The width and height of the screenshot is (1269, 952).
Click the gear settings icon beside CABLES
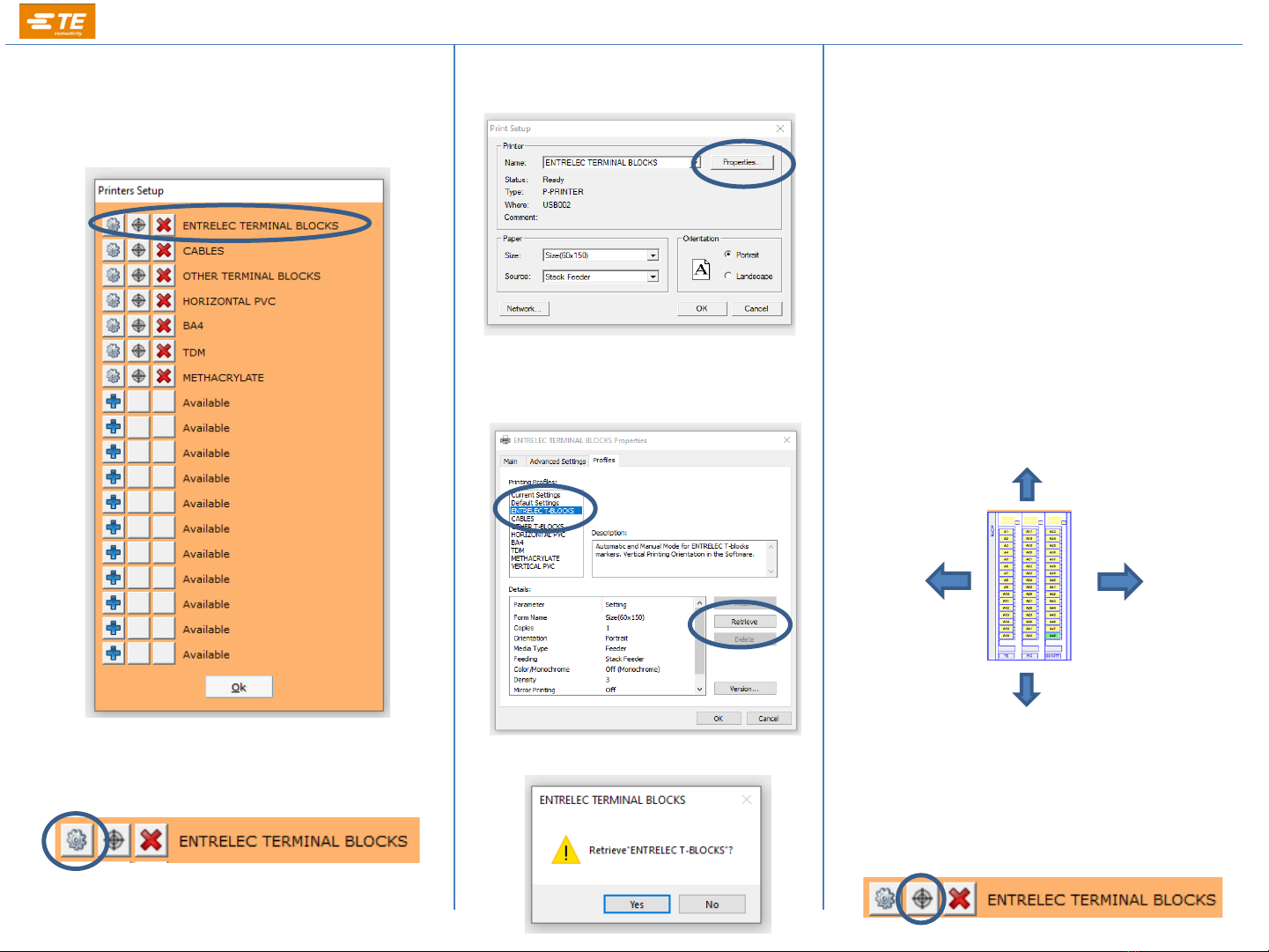pyautogui.click(x=113, y=250)
